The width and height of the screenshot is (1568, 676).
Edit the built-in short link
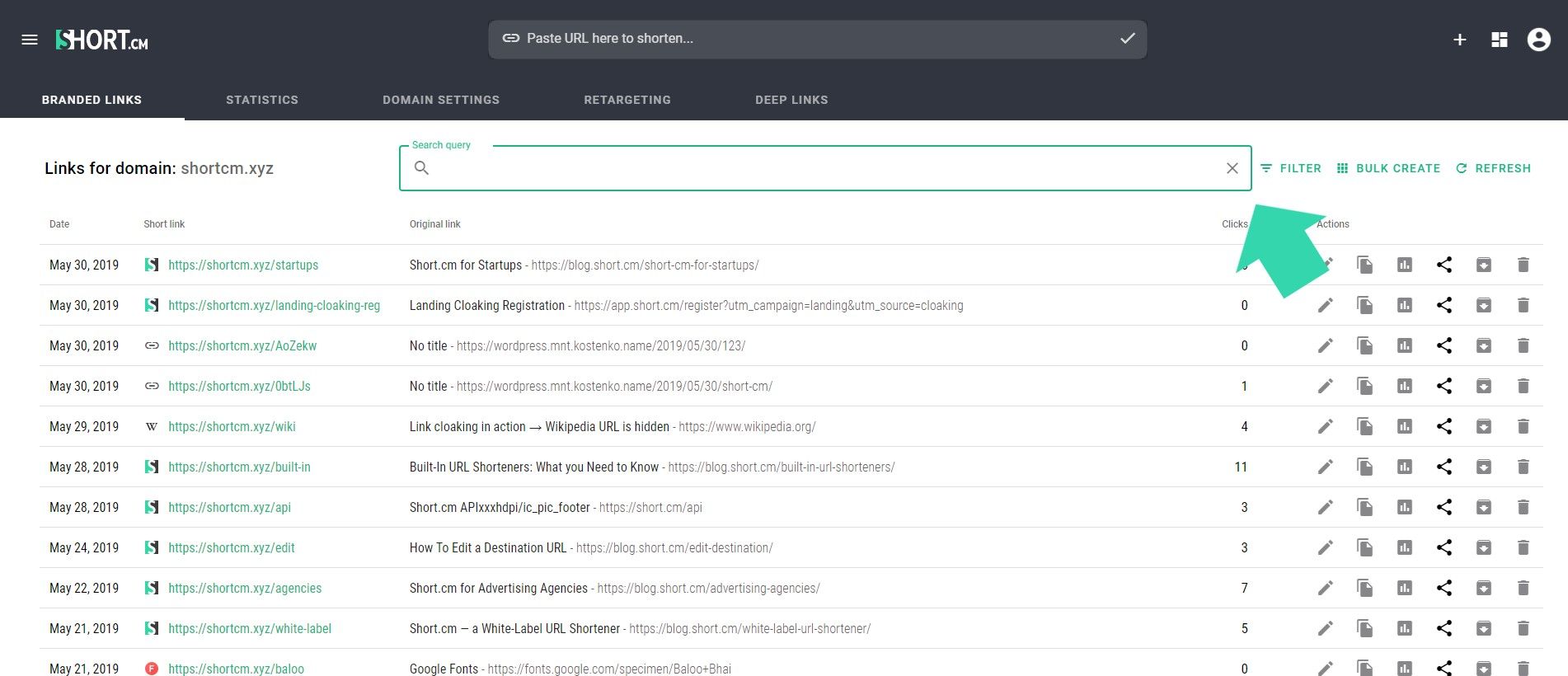(1325, 467)
